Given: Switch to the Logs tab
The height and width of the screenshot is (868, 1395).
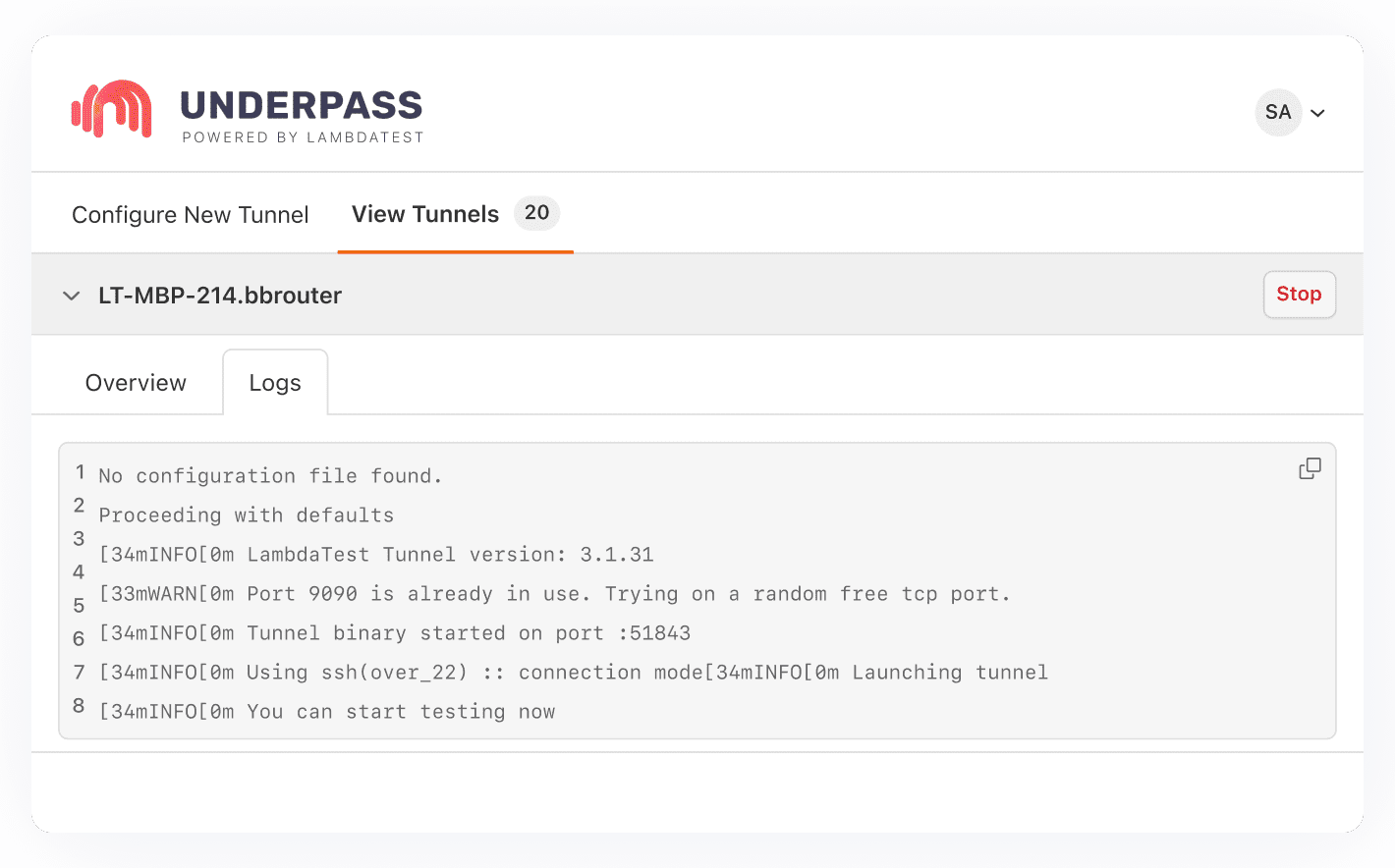Looking at the screenshot, I should (x=275, y=382).
